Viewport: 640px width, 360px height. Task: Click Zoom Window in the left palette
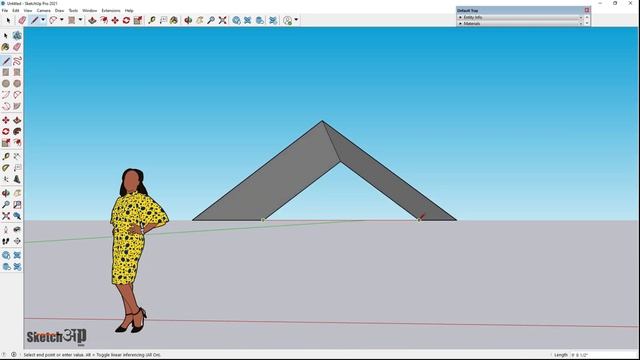tap(17, 204)
